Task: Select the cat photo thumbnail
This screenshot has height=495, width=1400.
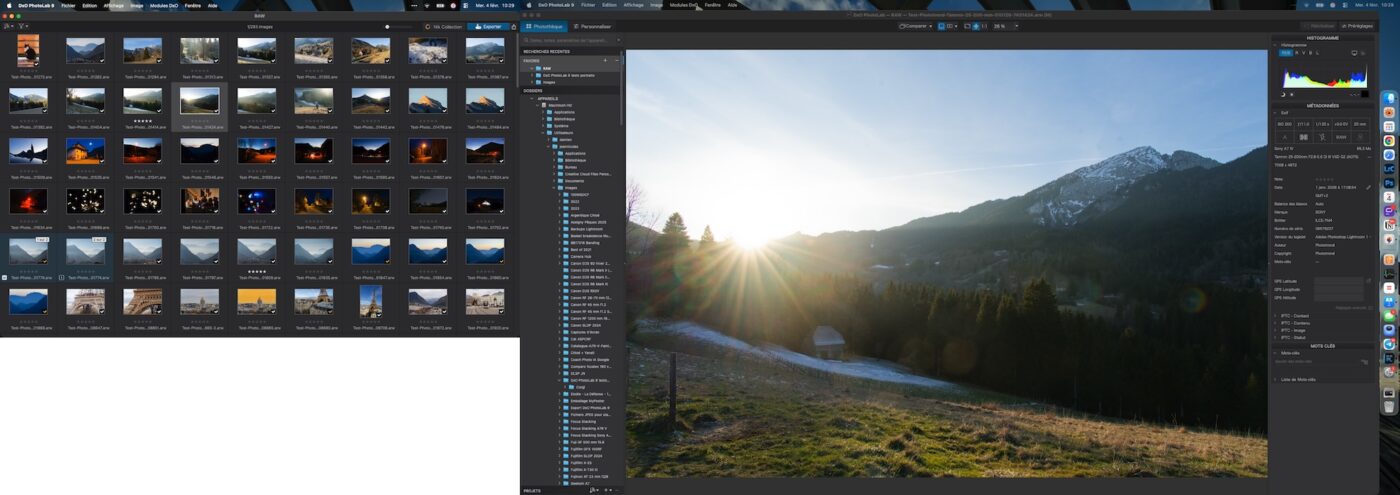Action: pos(28,50)
